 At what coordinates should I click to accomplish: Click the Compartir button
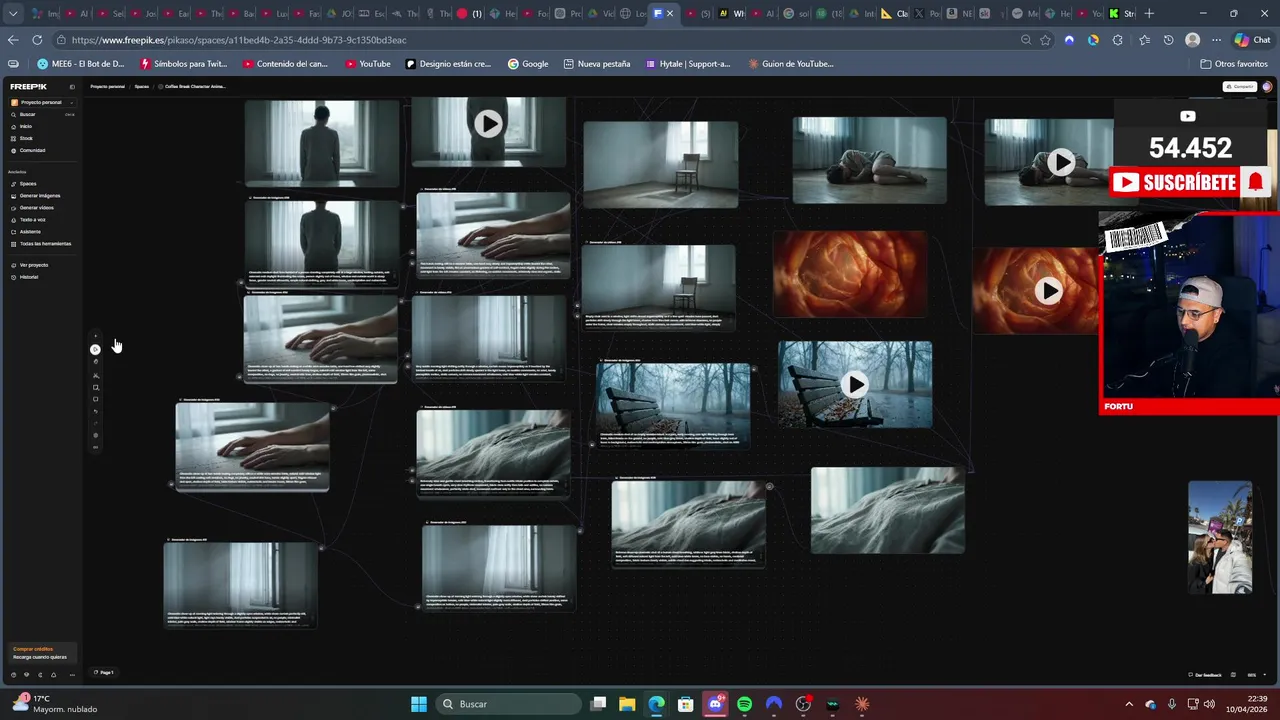click(x=1240, y=87)
